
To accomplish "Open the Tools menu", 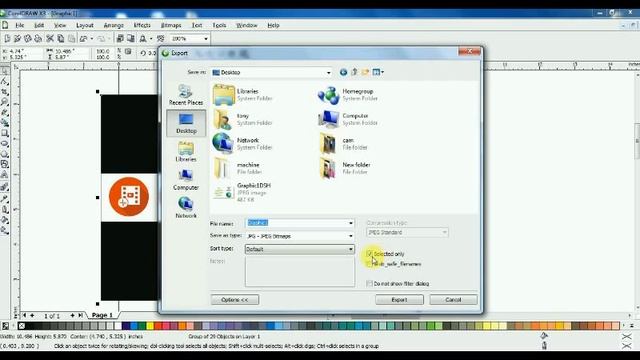I will click(219, 25).
